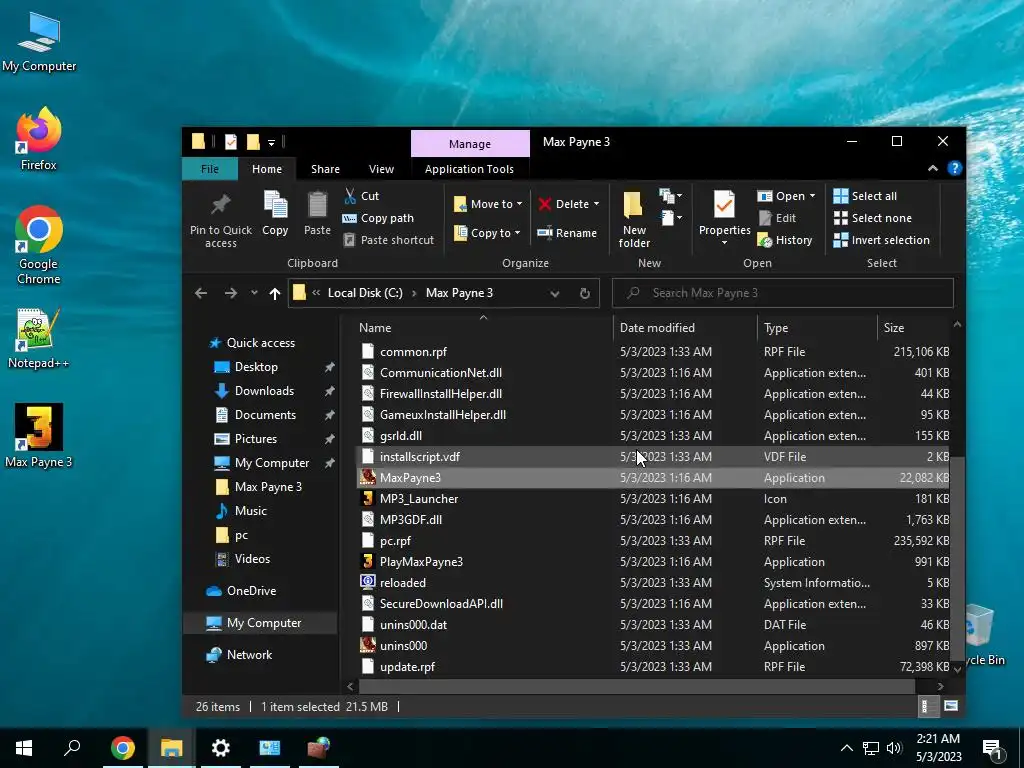Sort by Type column header

(x=817, y=328)
